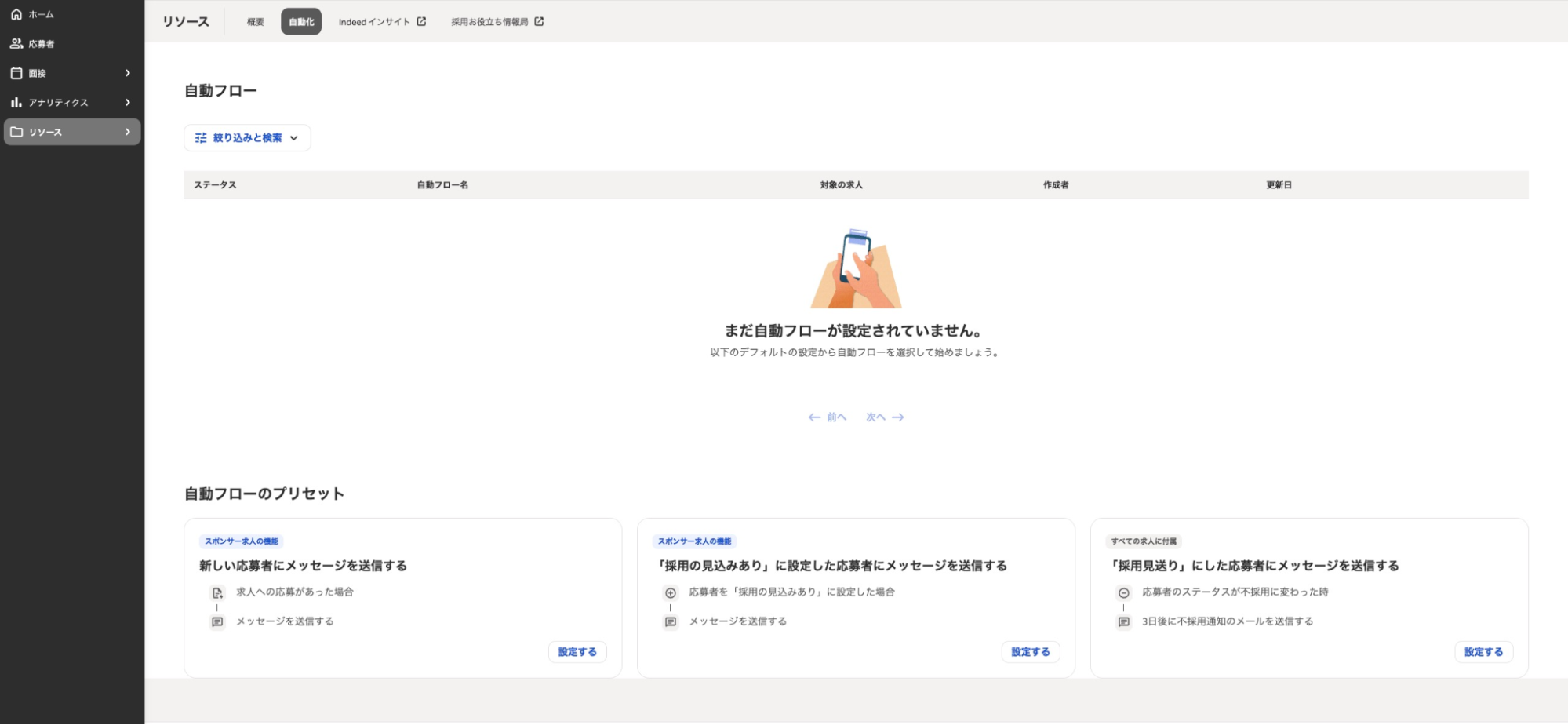Expand the 面接 sidebar chevron
The width and height of the screenshot is (1568, 725).
(128, 73)
